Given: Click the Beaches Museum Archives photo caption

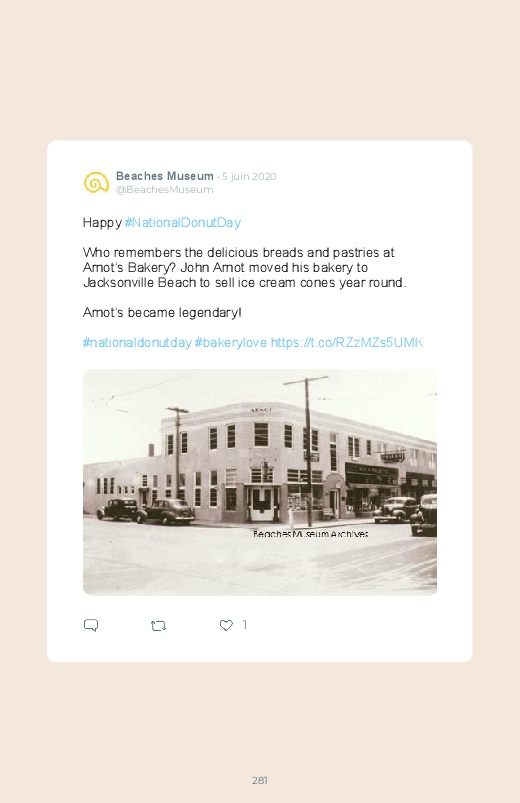Looking at the screenshot, I should 310,534.
